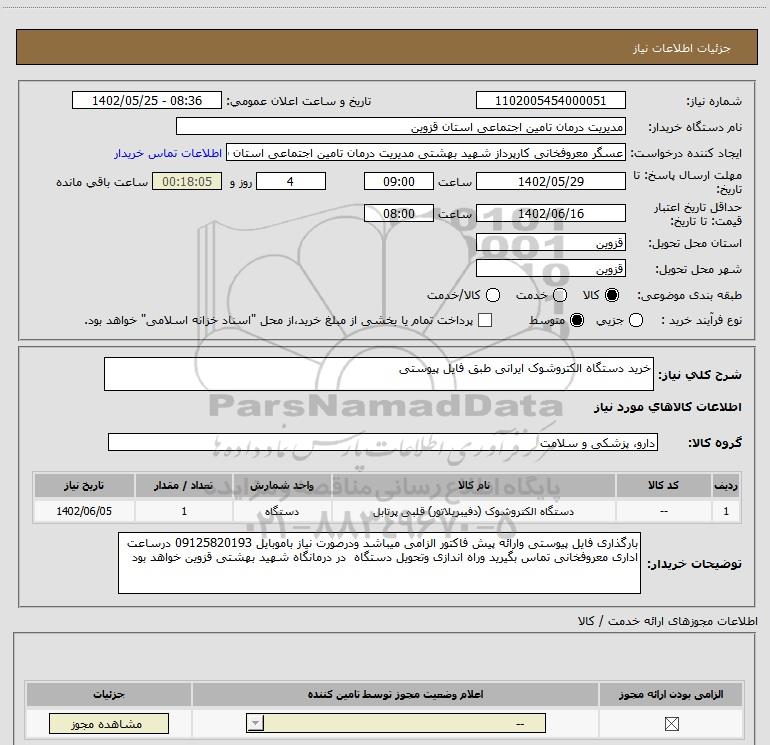This screenshot has height=745, width=770.
Task: Select the کالا radio button
Action: (x=612, y=295)
